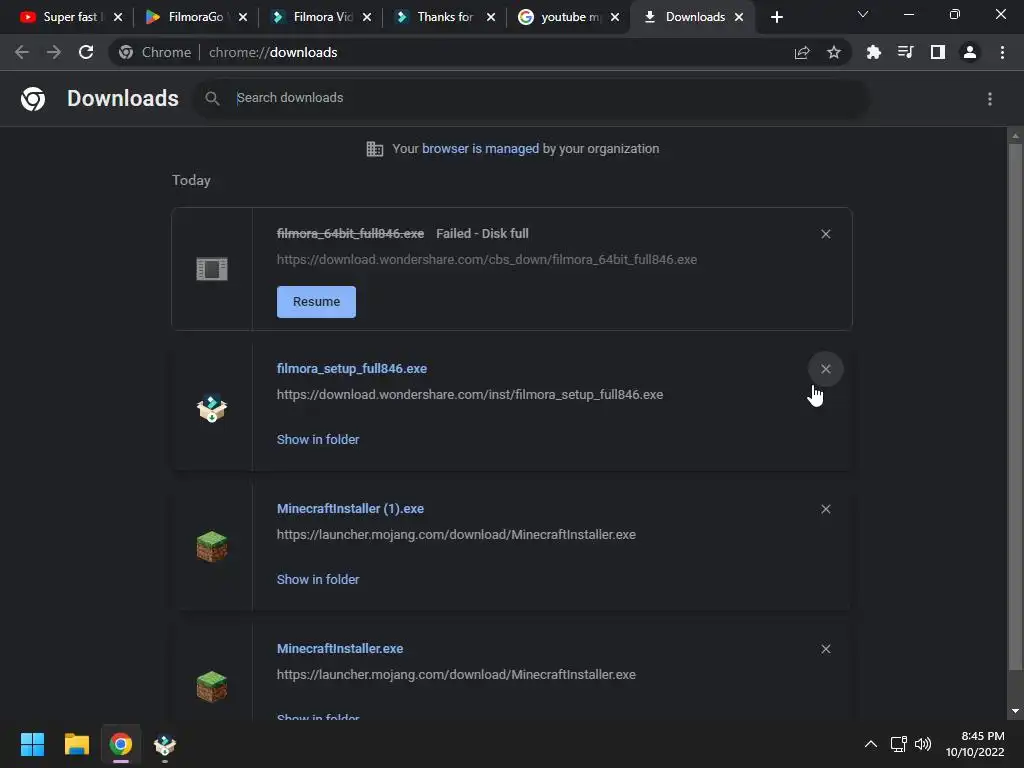Open the profile avatar icon
Viewport: 1024px width, 768px height.
(970, 52)
